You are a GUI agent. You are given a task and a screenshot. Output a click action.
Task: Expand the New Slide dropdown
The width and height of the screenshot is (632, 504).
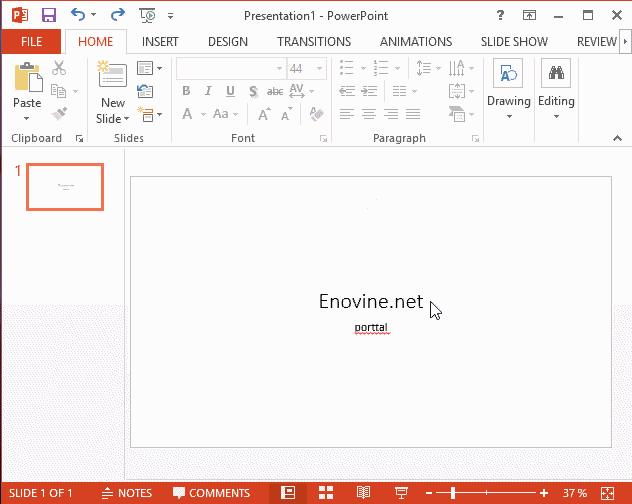[x=113, y=119]
